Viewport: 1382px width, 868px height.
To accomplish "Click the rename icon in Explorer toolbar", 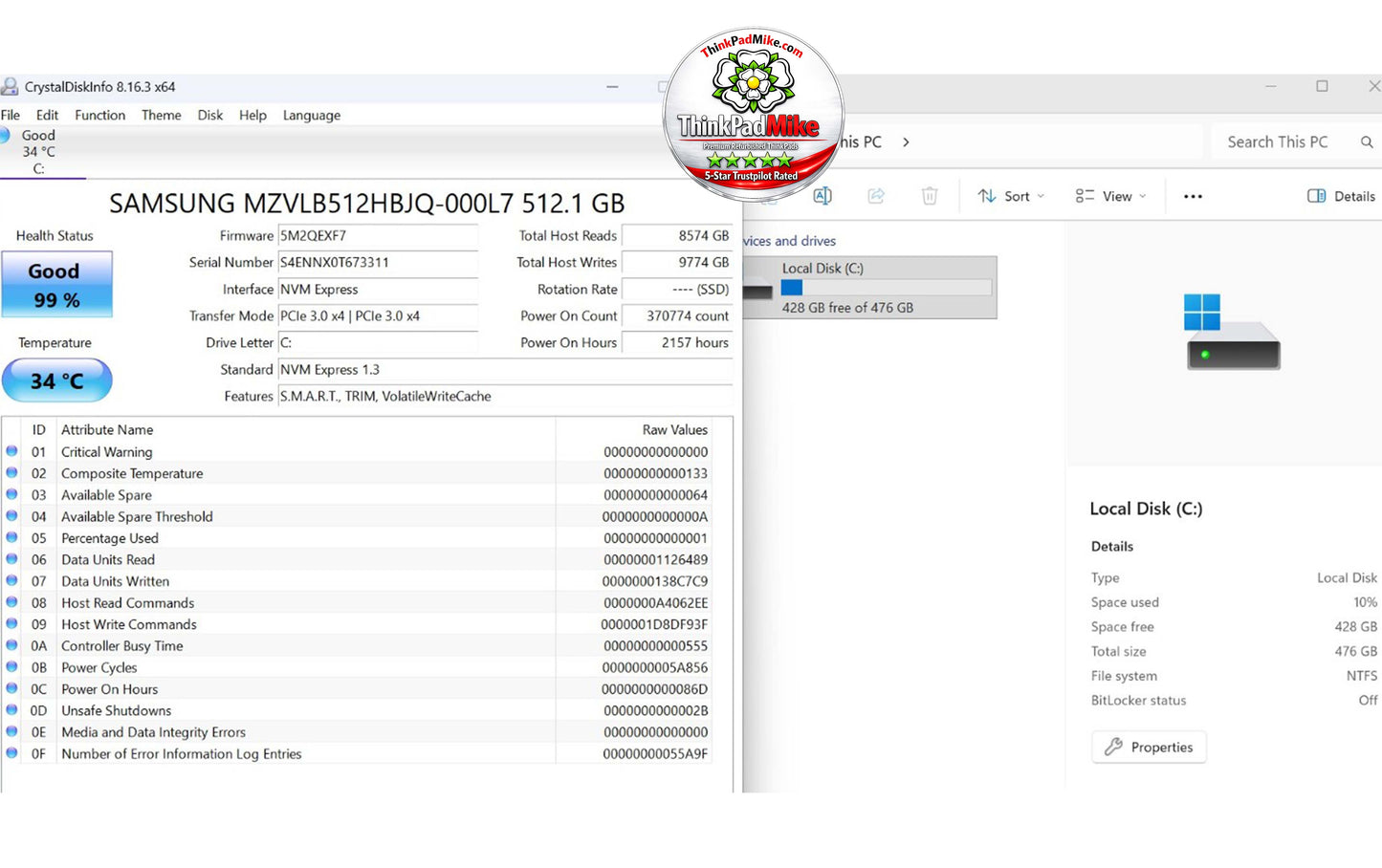I will [x=822, y=196].
